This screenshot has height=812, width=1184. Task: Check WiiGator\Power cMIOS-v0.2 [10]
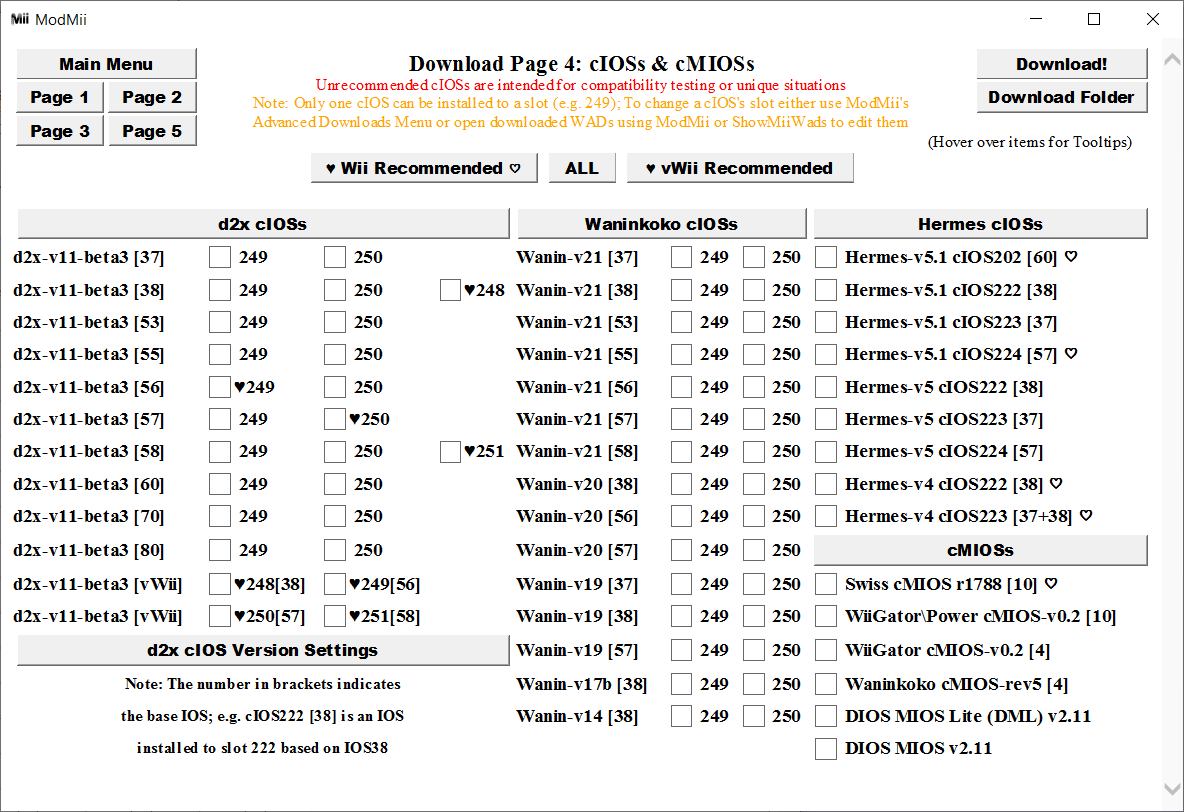pyautogui.click(x=826, y=616)
